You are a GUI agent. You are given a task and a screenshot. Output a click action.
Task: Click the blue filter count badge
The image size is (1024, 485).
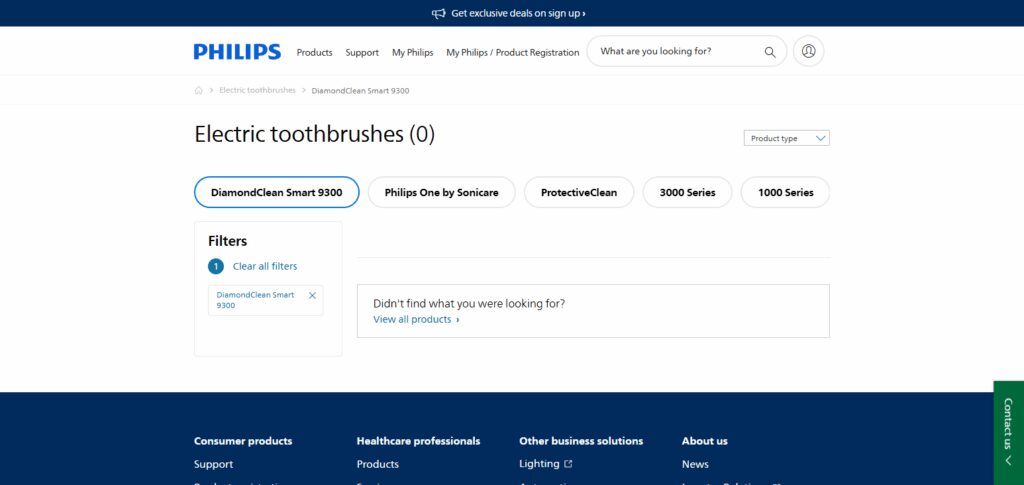pos(216,266)
